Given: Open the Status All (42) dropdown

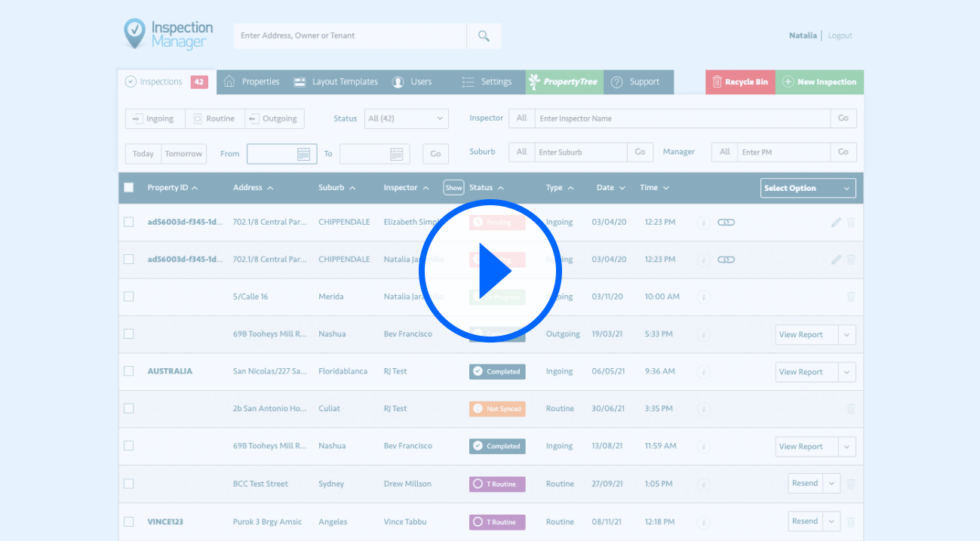Looking at the screenshot, I should tap(405, 118).
